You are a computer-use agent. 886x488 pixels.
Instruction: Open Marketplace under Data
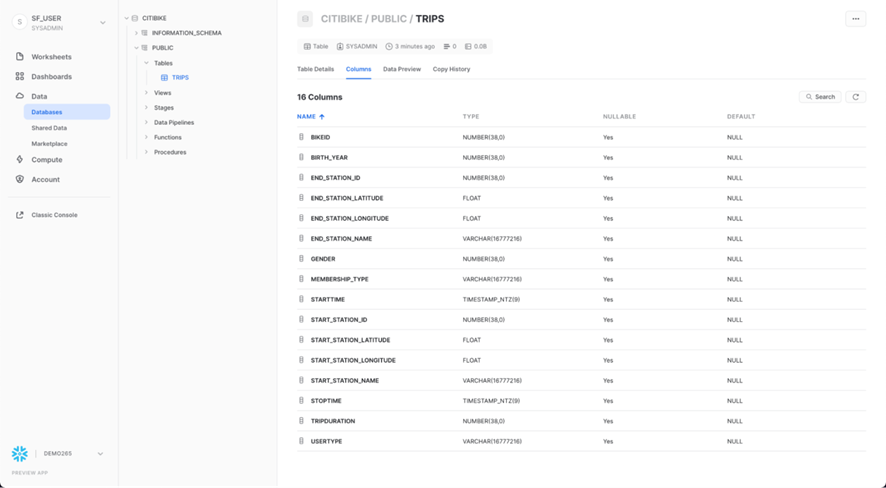pos(49,144)
